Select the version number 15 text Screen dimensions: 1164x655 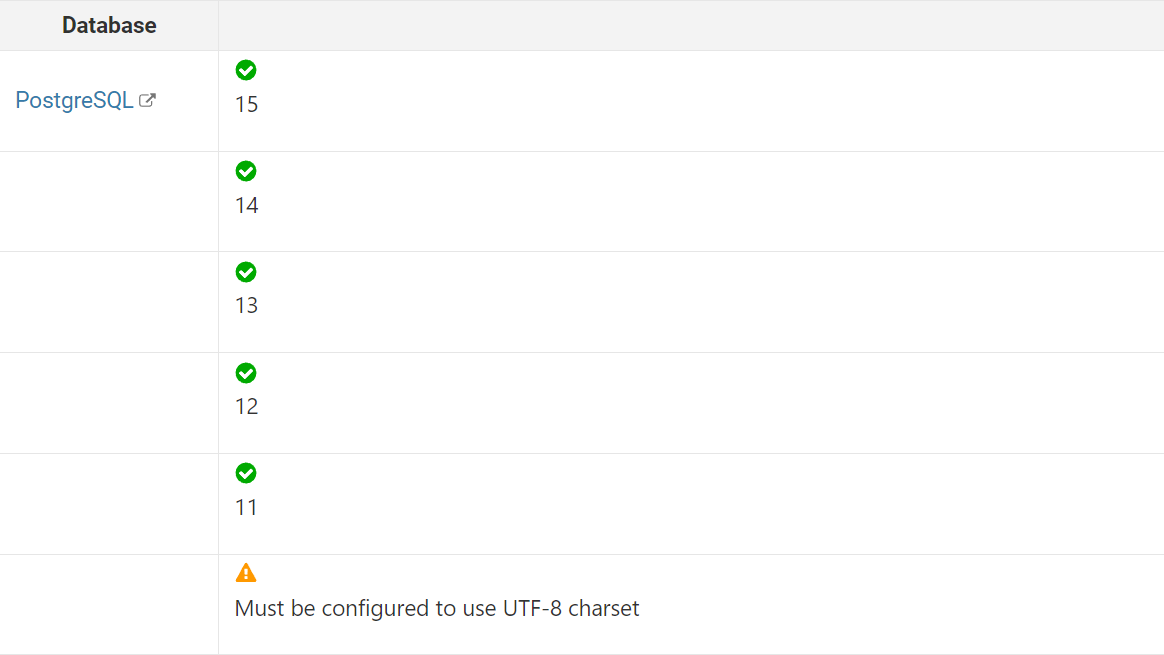(x=246, y=105)
